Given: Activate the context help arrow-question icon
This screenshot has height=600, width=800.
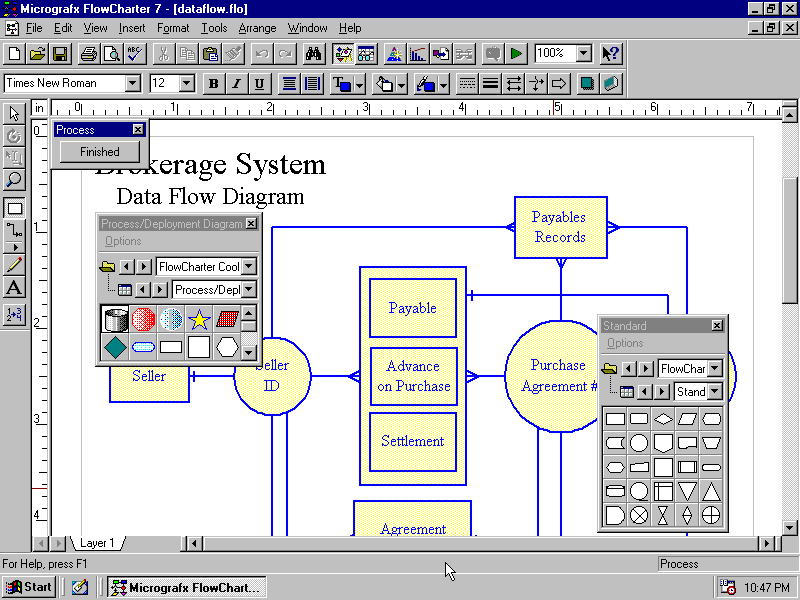Looking at the screenshot, I should coord(610,54).
